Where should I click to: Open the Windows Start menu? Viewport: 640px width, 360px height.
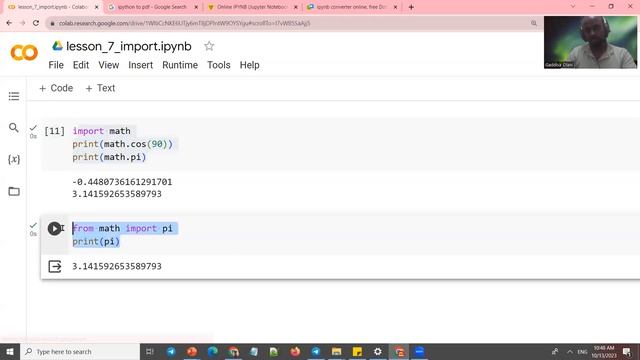pos(9,351)
